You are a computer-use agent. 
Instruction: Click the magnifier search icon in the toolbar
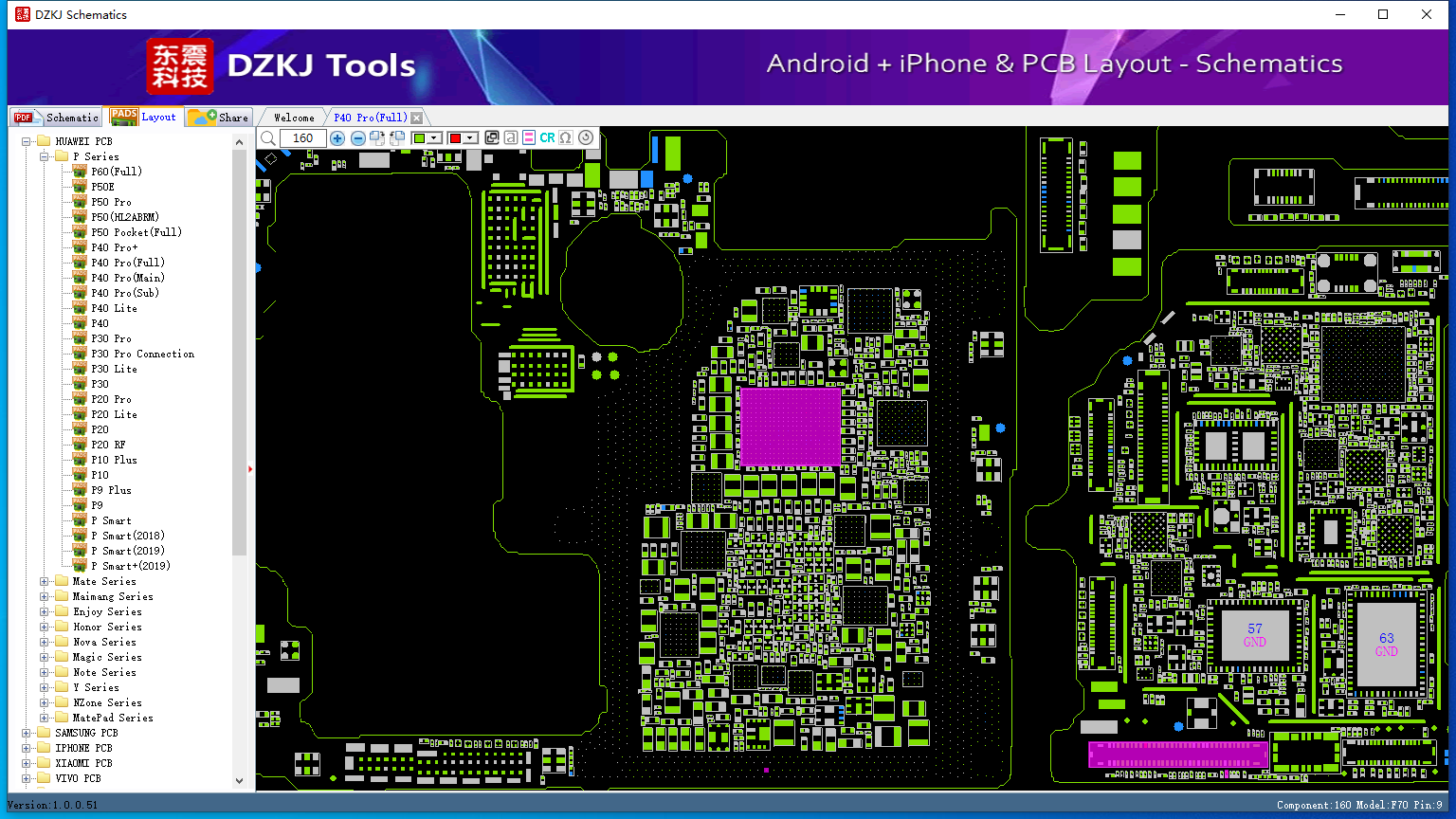tap(268, 138)
